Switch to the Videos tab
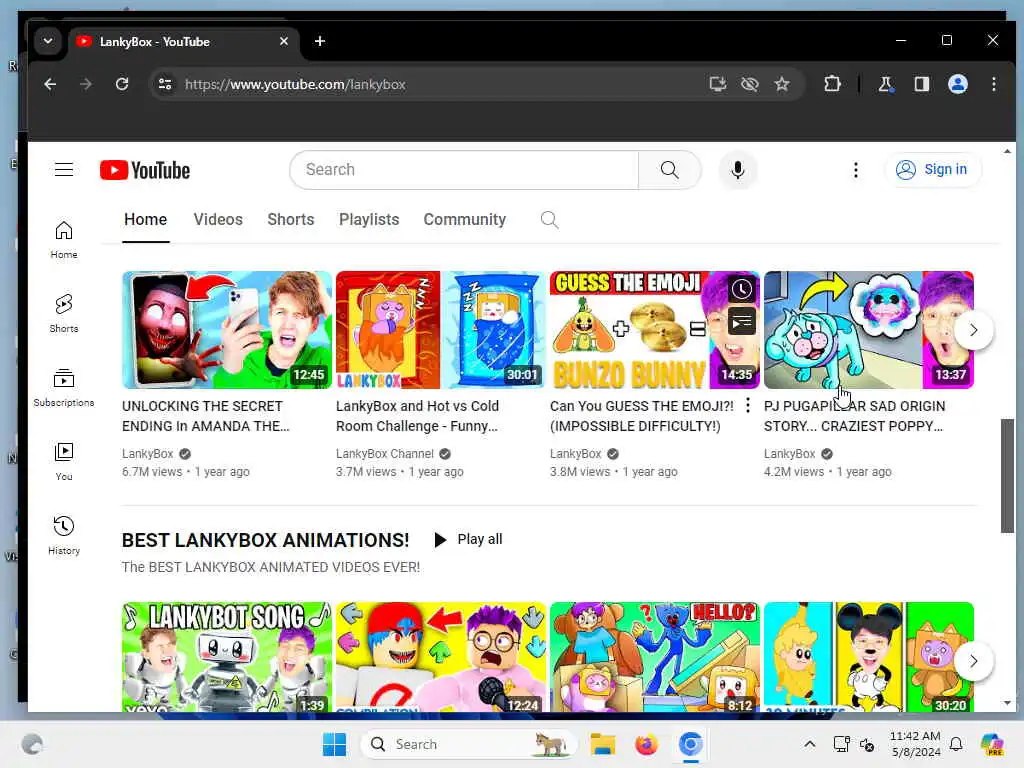The width and height of the screenshot is (1024, 768). click(x=218, y=220)
